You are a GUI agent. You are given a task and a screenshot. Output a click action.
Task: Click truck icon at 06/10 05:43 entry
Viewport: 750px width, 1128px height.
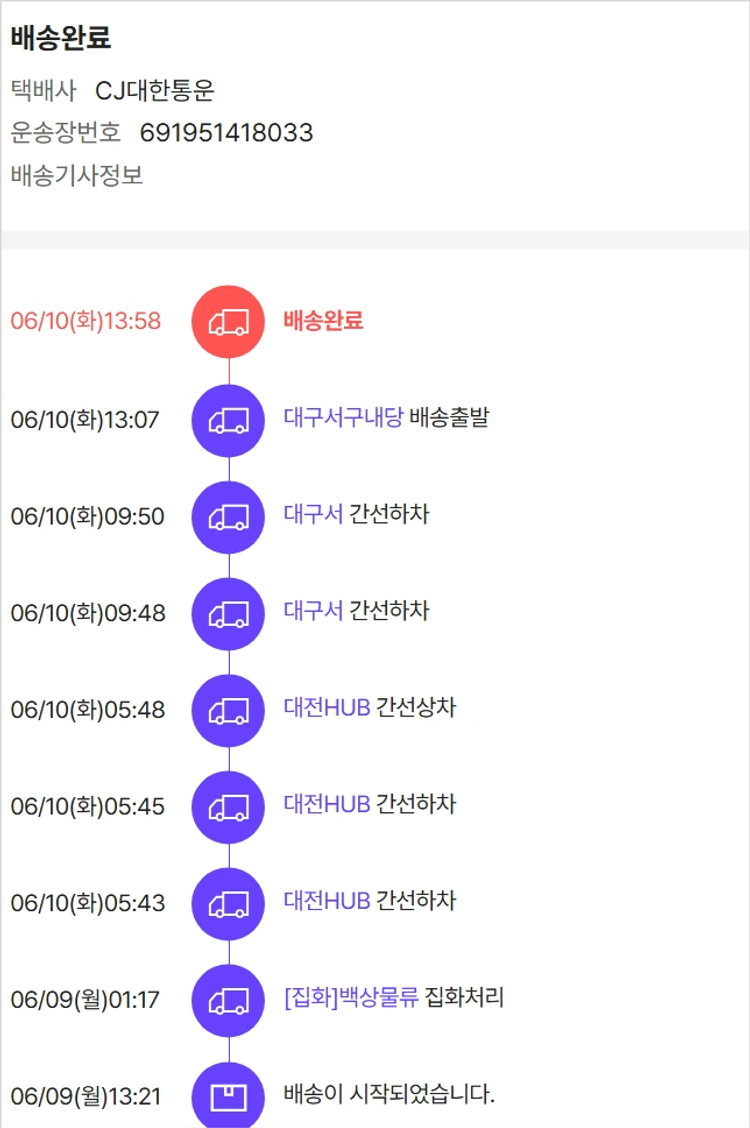pyautogui.click(x=228, y=903)
